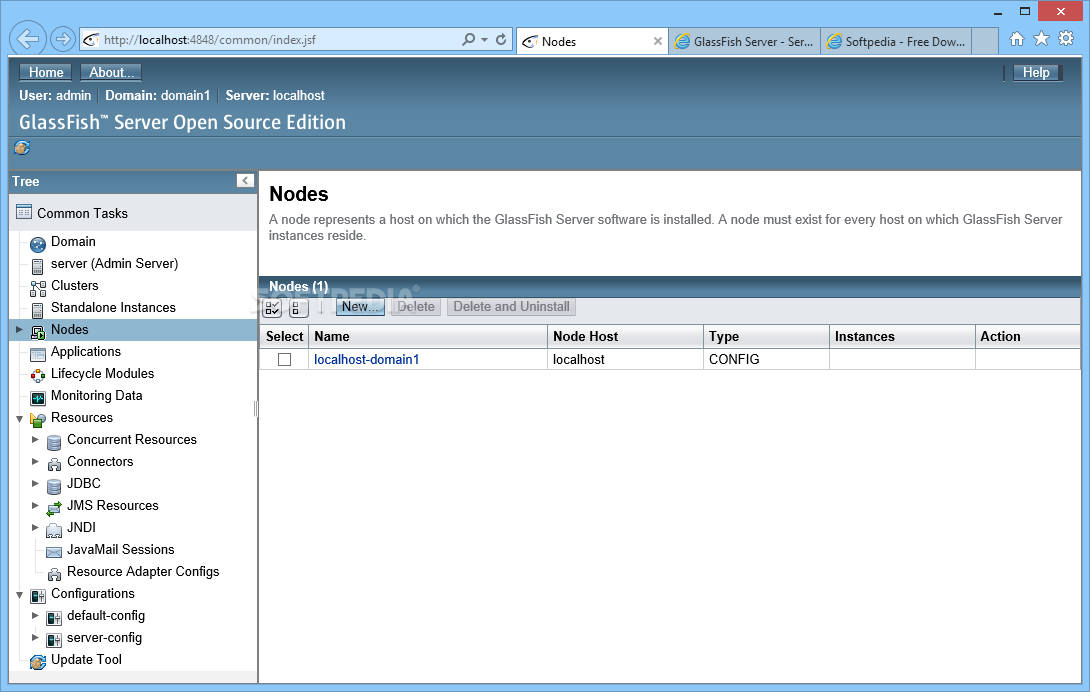Expand the Connectors node
The image size is (1090, 692).
coord(35,461)
